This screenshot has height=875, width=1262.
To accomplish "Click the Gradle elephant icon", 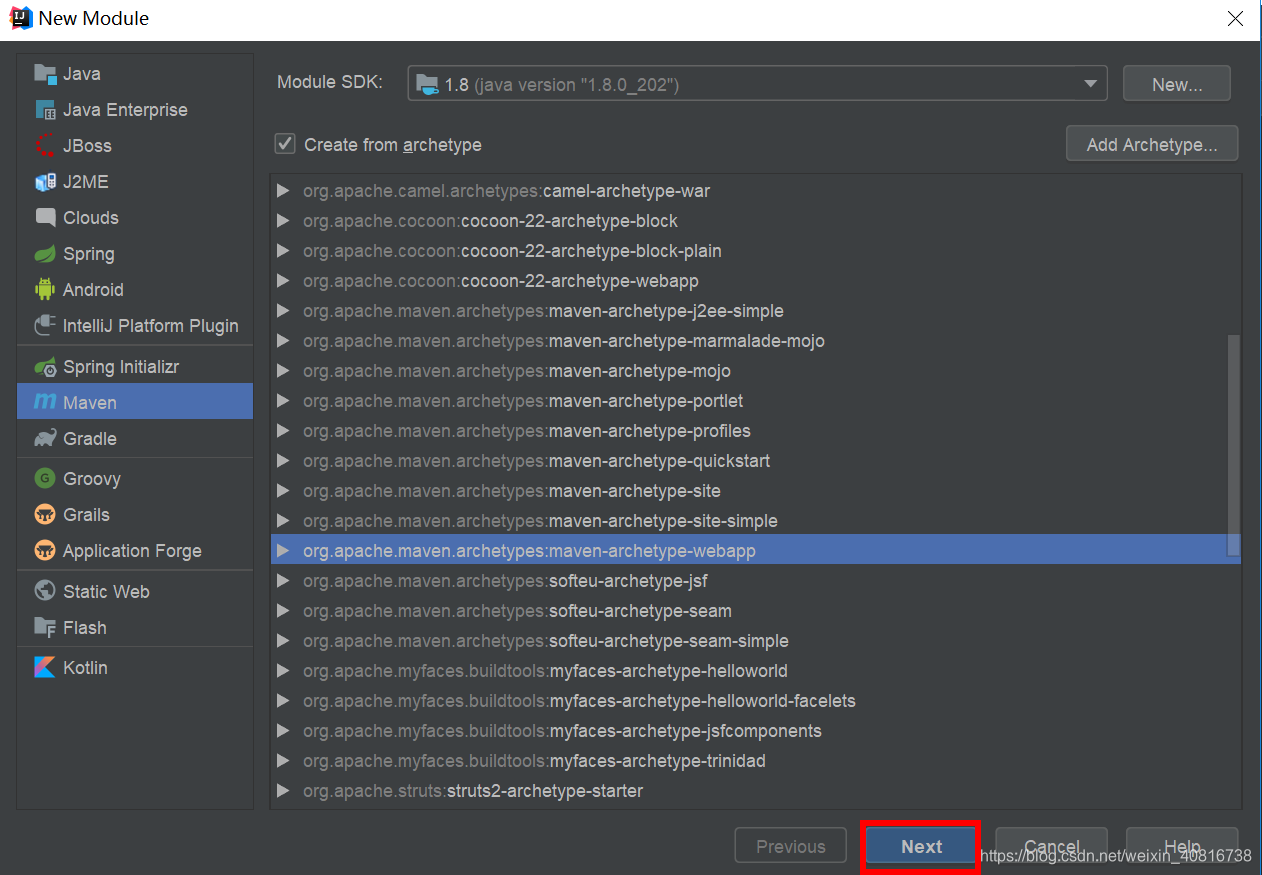I will pos(45,439).
